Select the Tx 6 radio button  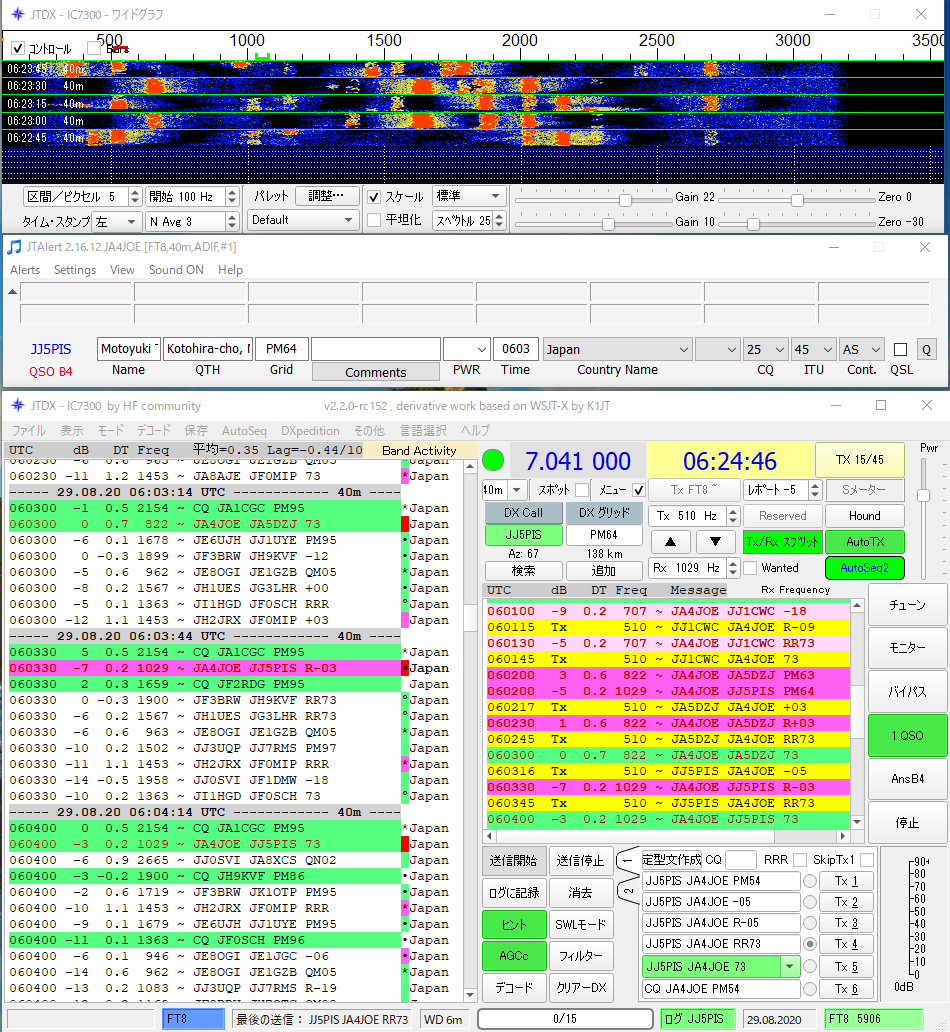[810, 989]
